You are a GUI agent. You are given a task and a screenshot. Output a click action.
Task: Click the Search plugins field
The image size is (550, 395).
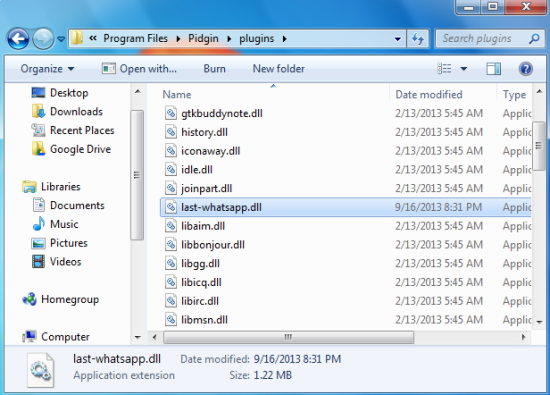pos(490,38)
